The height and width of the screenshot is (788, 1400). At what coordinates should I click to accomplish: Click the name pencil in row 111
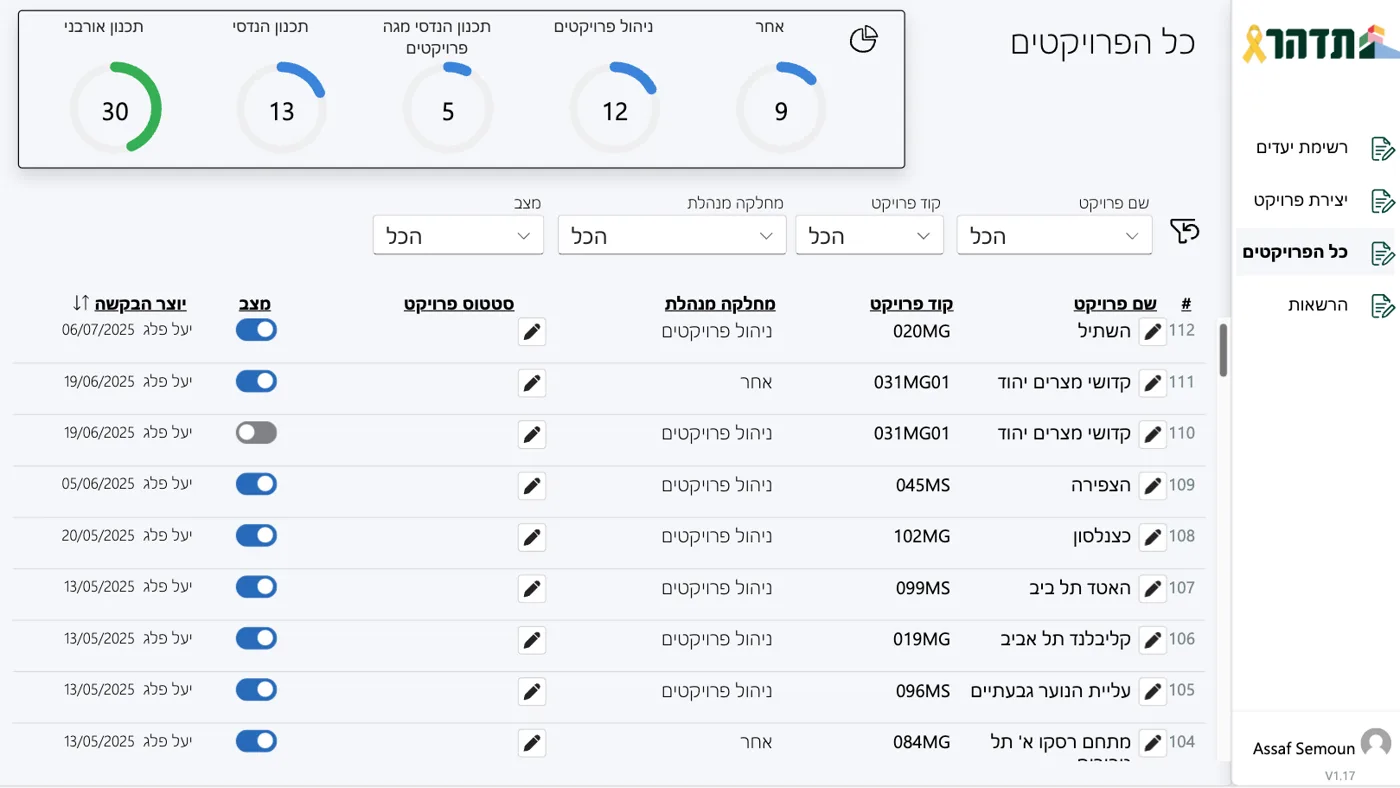coord(1153,383)
